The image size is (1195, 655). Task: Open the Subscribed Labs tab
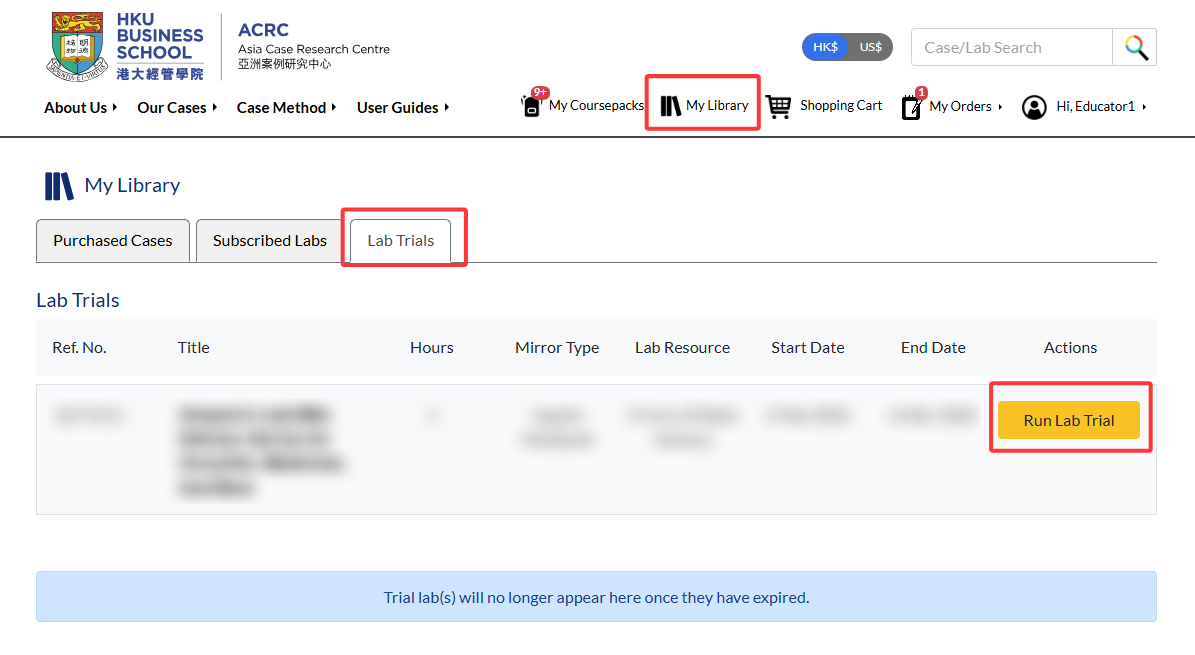270,241
